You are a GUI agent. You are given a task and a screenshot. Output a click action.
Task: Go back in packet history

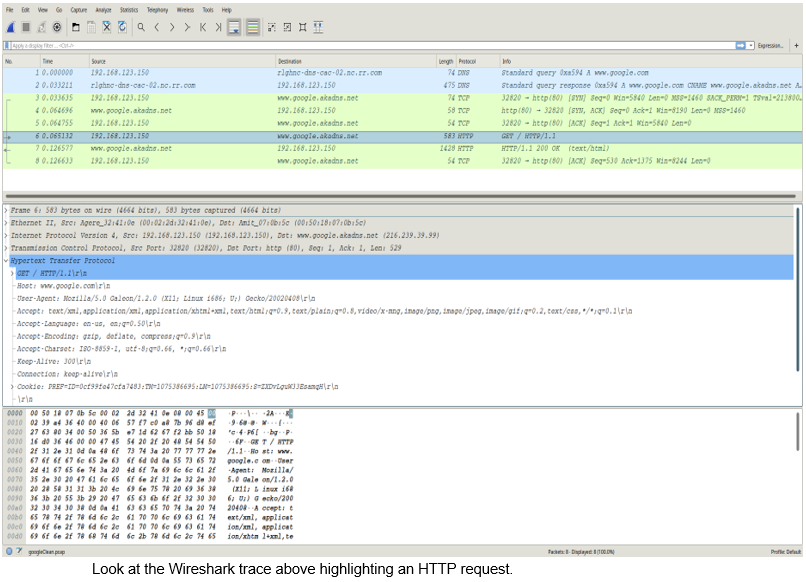click(x=156, y=27)
